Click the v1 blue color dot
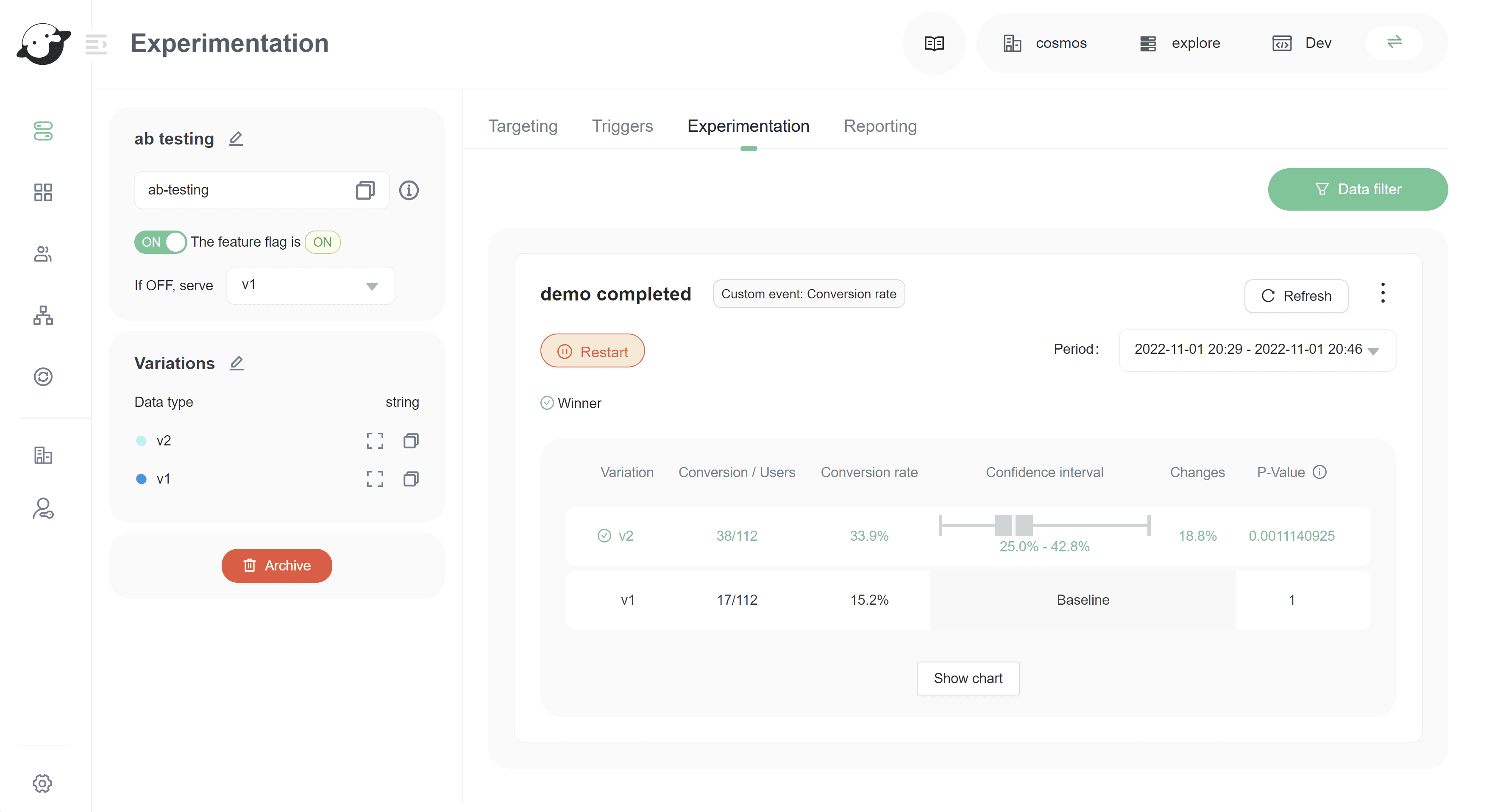 (141, 479)
